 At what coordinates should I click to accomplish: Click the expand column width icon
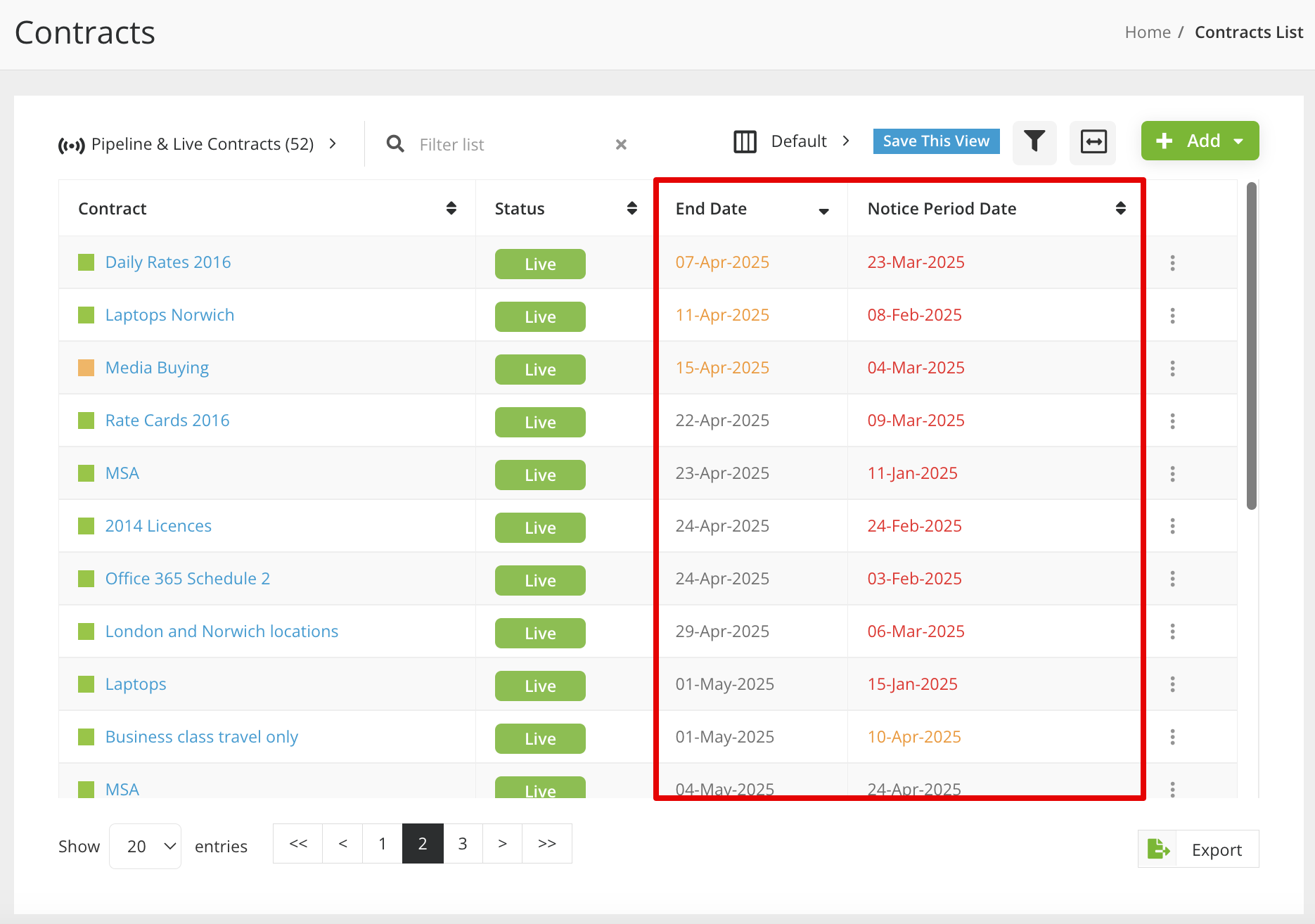[x=1093, y=142]
